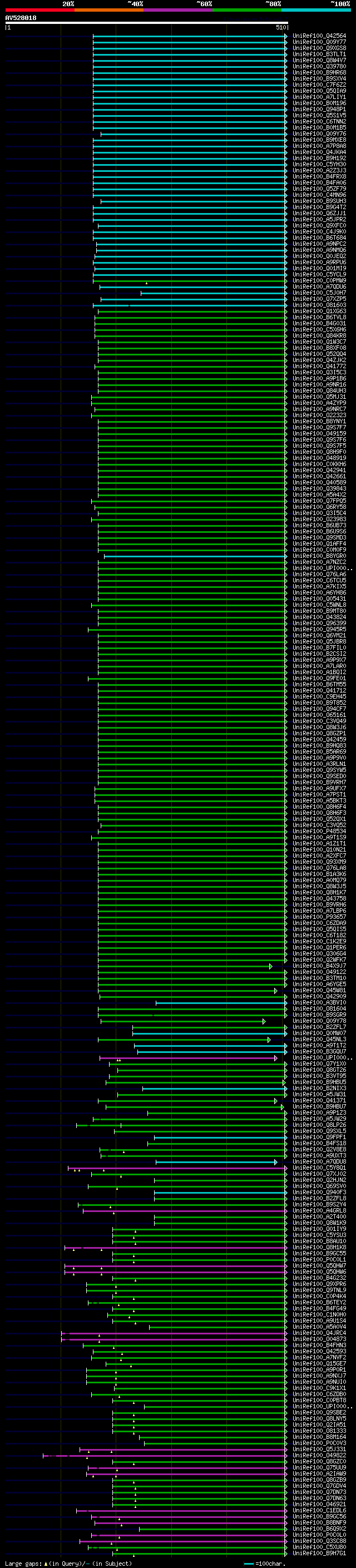Open the UniRef100_Q9XFC0 hit
This screenshot has width=356, height=1568.
[319, 226]
